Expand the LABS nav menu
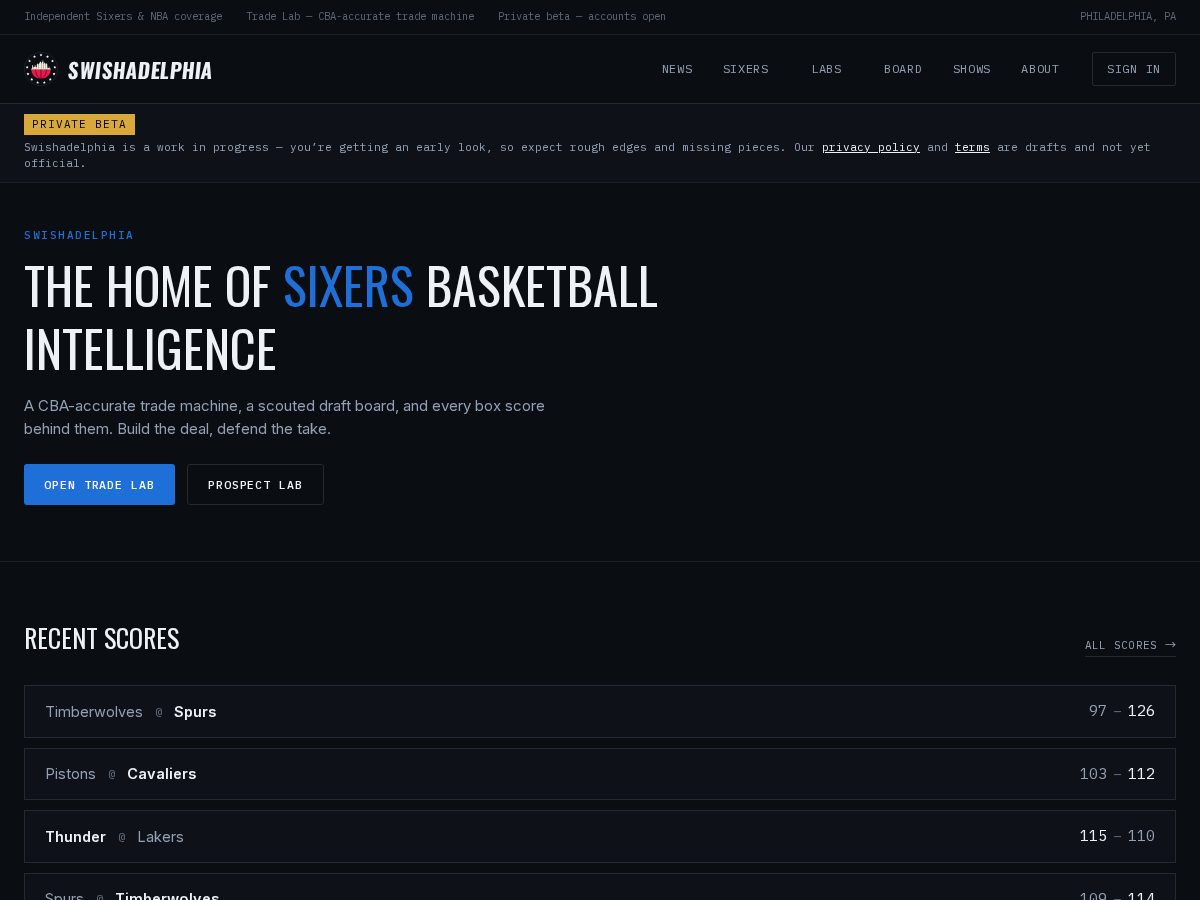Viewport: 1200px width, 900px height. click(x=827, y=69)
